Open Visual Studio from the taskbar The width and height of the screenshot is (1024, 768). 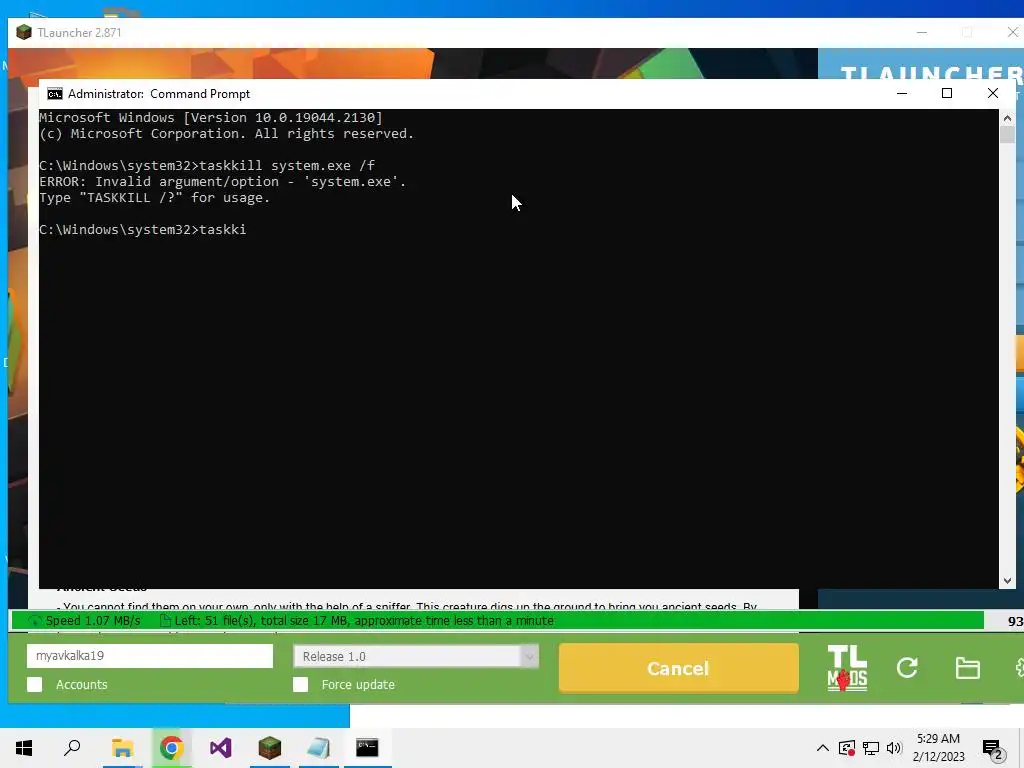pos(220,748)
